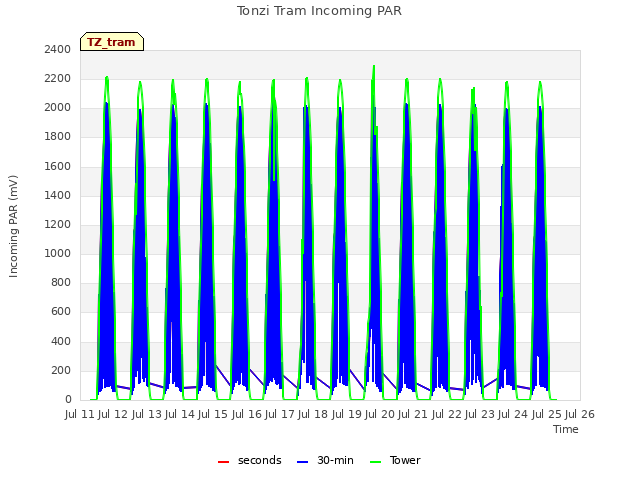Click the Jul 25 x-axis date label

tap(547, 414)
